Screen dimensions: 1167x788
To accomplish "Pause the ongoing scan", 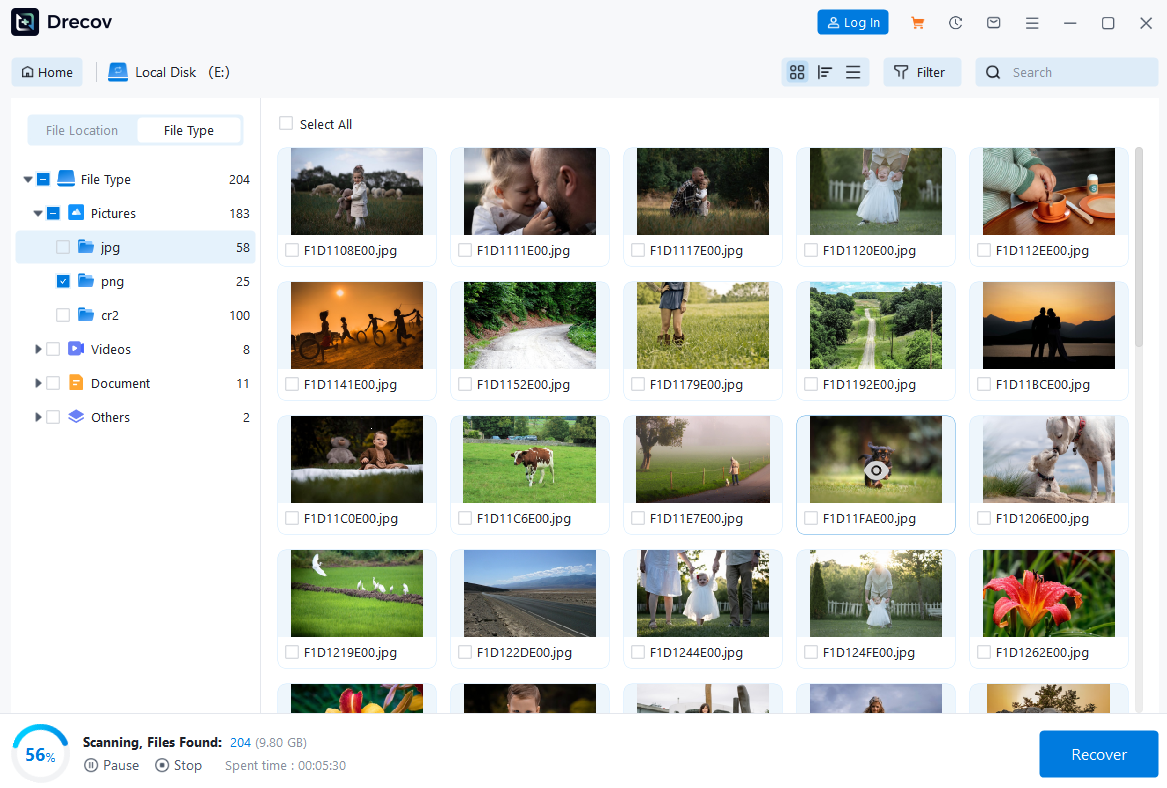I will 111,765.
